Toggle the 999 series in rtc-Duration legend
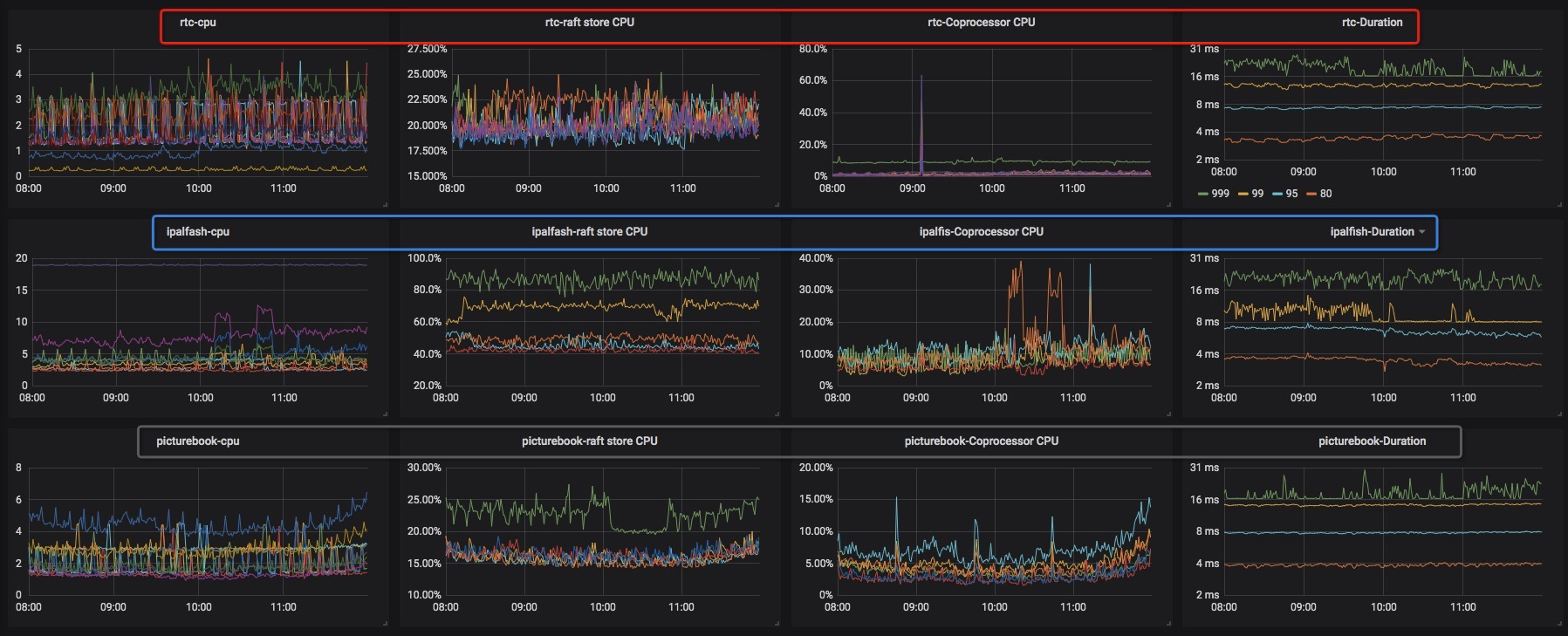Viewport: 1568px width, 636px height. (x=1220, y=194)
